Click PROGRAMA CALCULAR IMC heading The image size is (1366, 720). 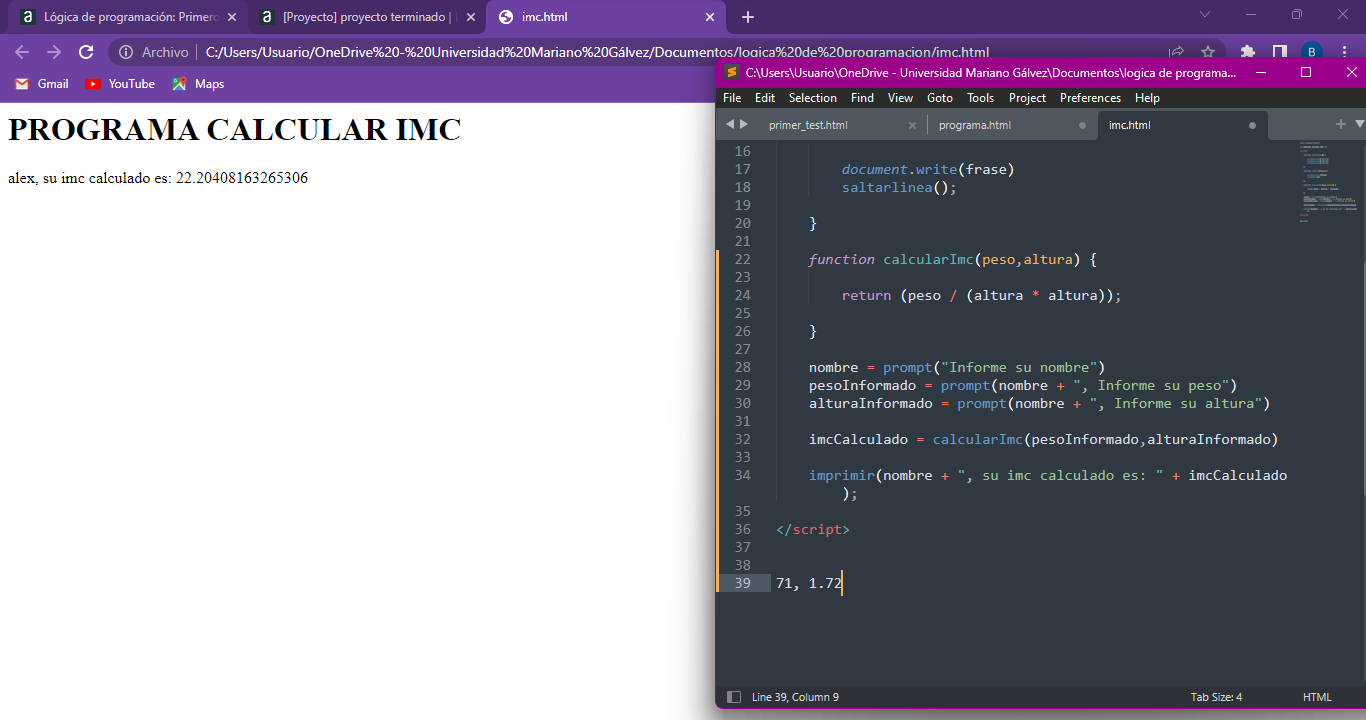point(234,130)
